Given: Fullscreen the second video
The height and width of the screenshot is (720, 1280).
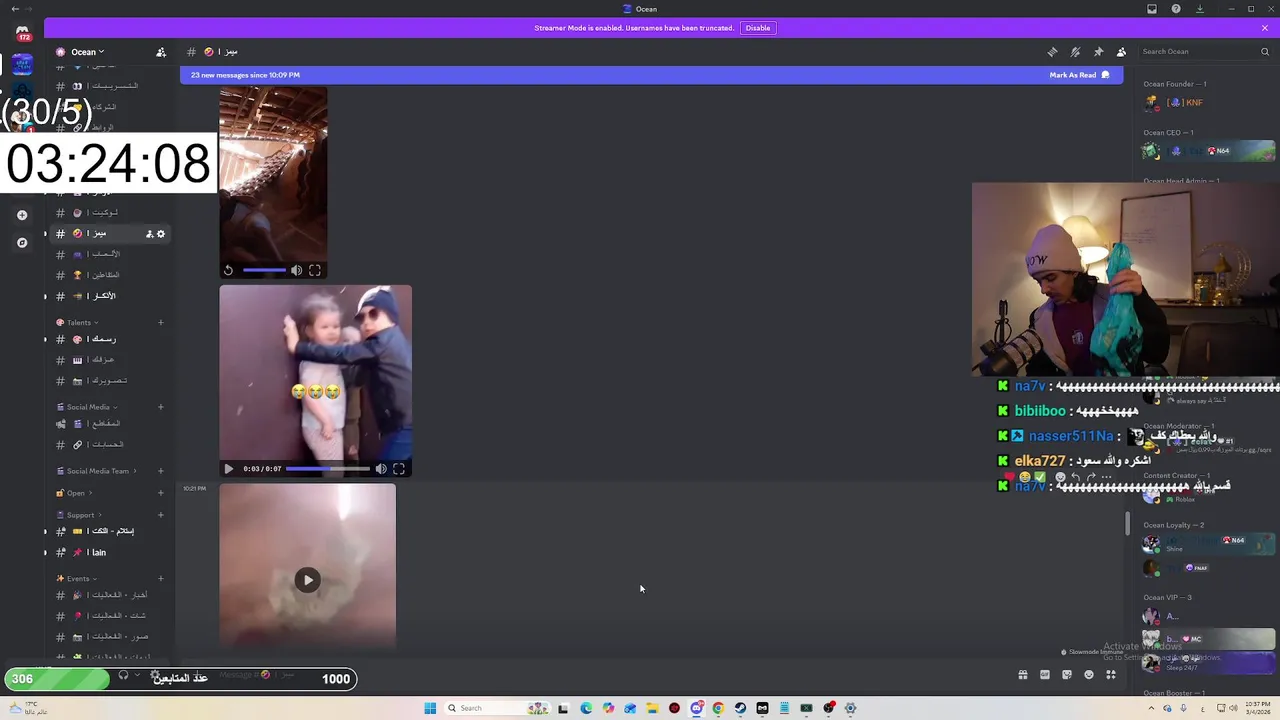Looking at the screenshot, I should coord(399,469).
